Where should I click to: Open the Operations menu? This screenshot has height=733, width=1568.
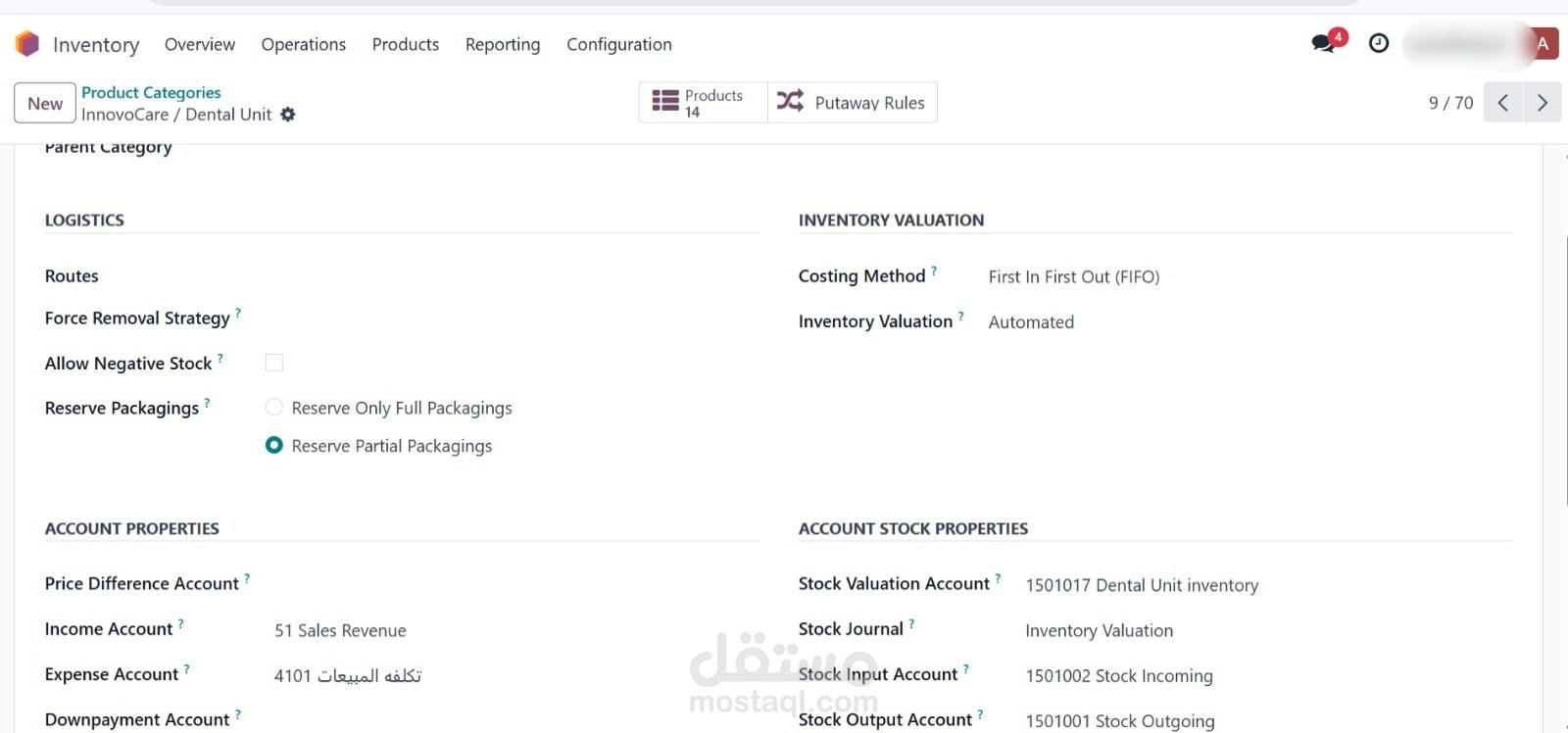pos(303,44)
